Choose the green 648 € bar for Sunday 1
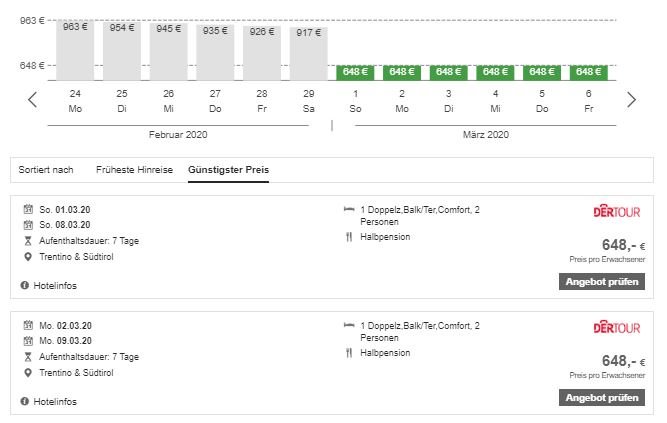 [355, 72]
